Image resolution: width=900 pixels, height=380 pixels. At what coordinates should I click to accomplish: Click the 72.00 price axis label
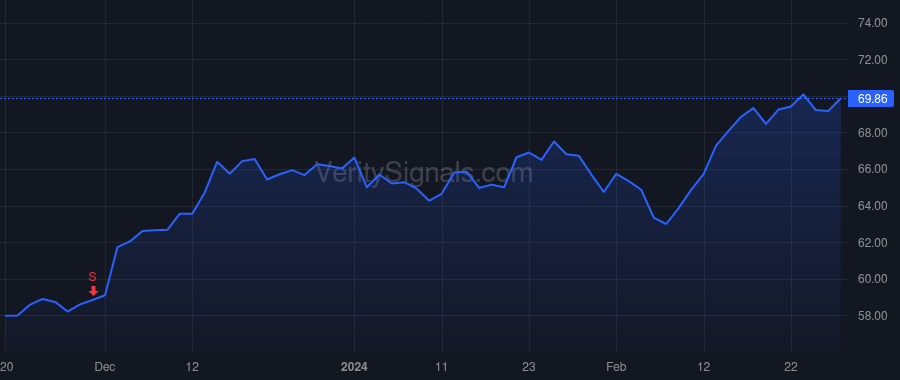coord(872,60)
